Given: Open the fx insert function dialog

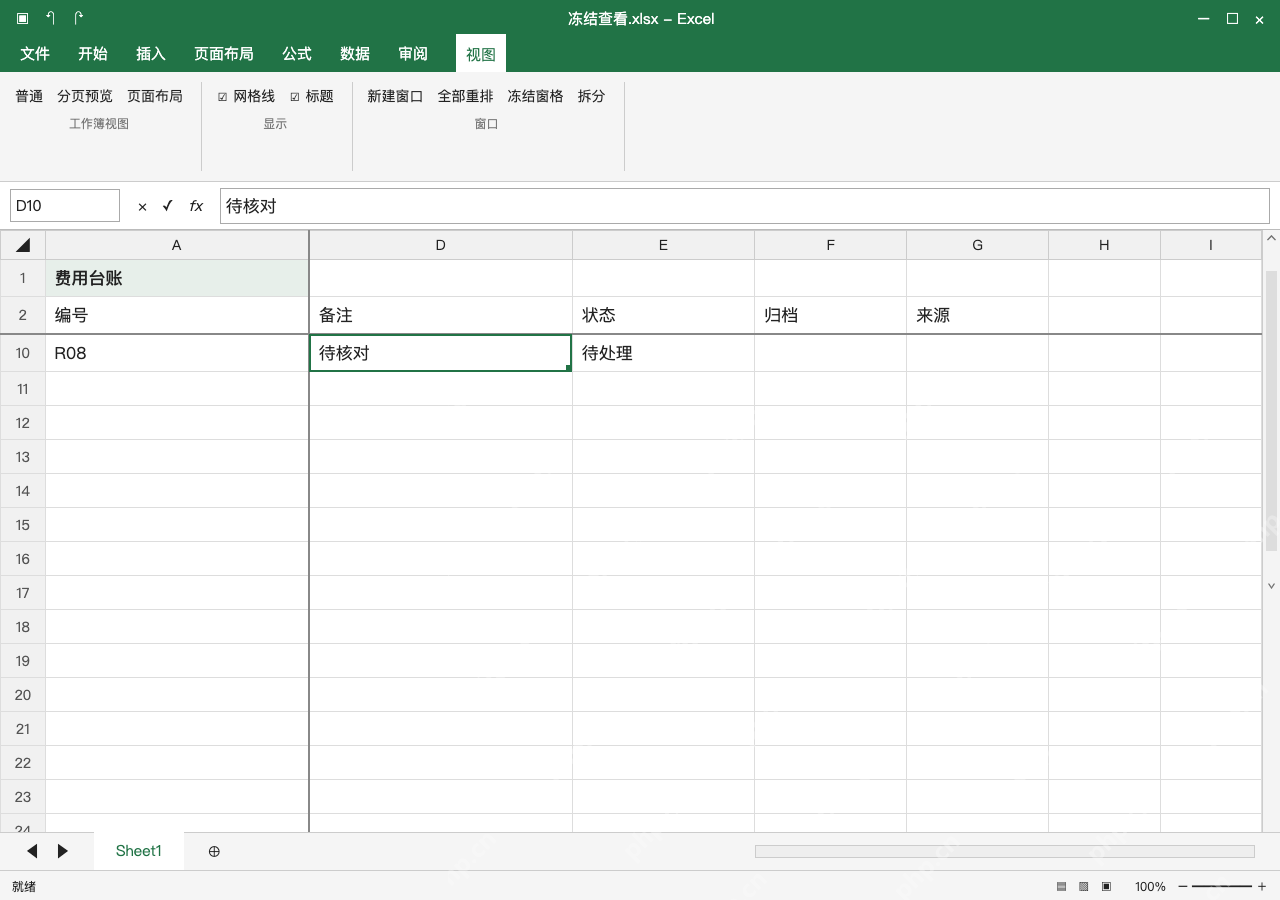Looking at the screenshot, I should click(x=196, y=206).
